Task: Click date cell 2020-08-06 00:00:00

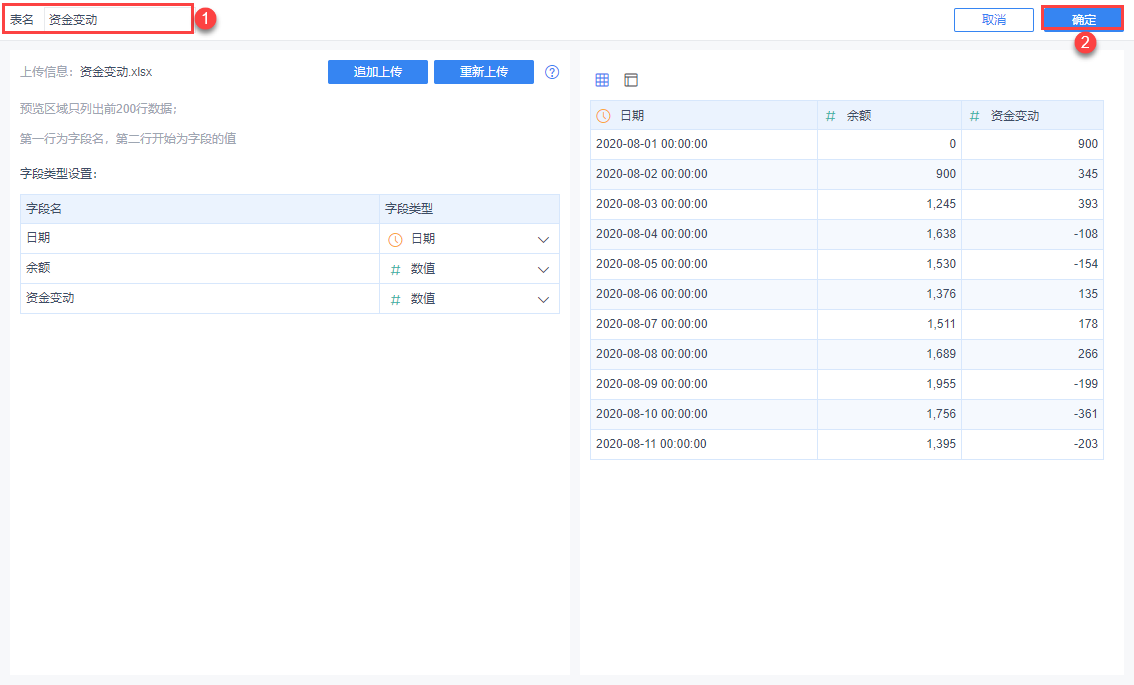Action: click(704, 294)
